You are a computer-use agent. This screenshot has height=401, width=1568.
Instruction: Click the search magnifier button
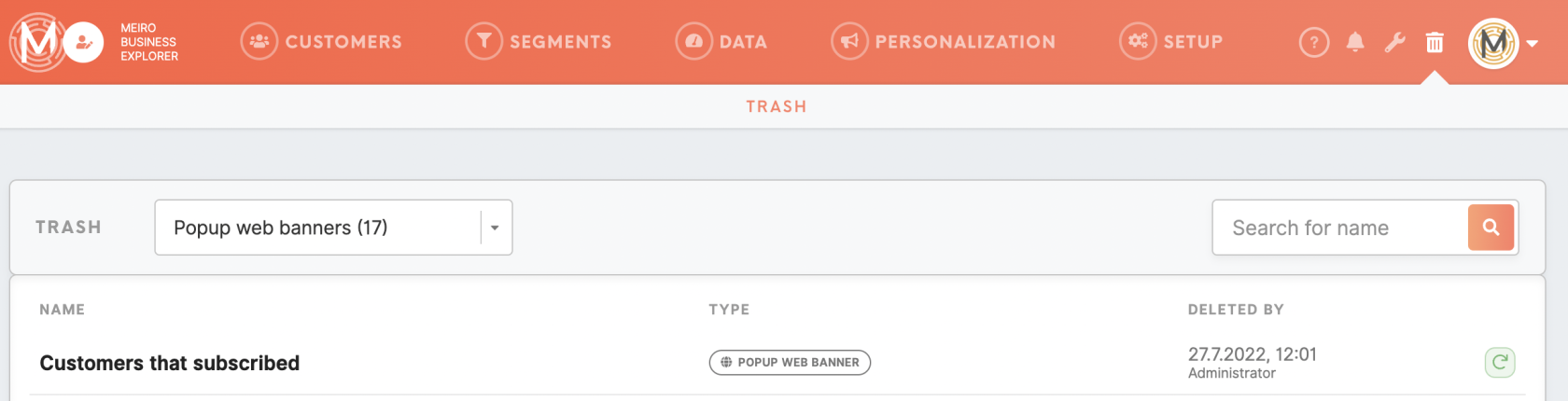coord(1491,228)
